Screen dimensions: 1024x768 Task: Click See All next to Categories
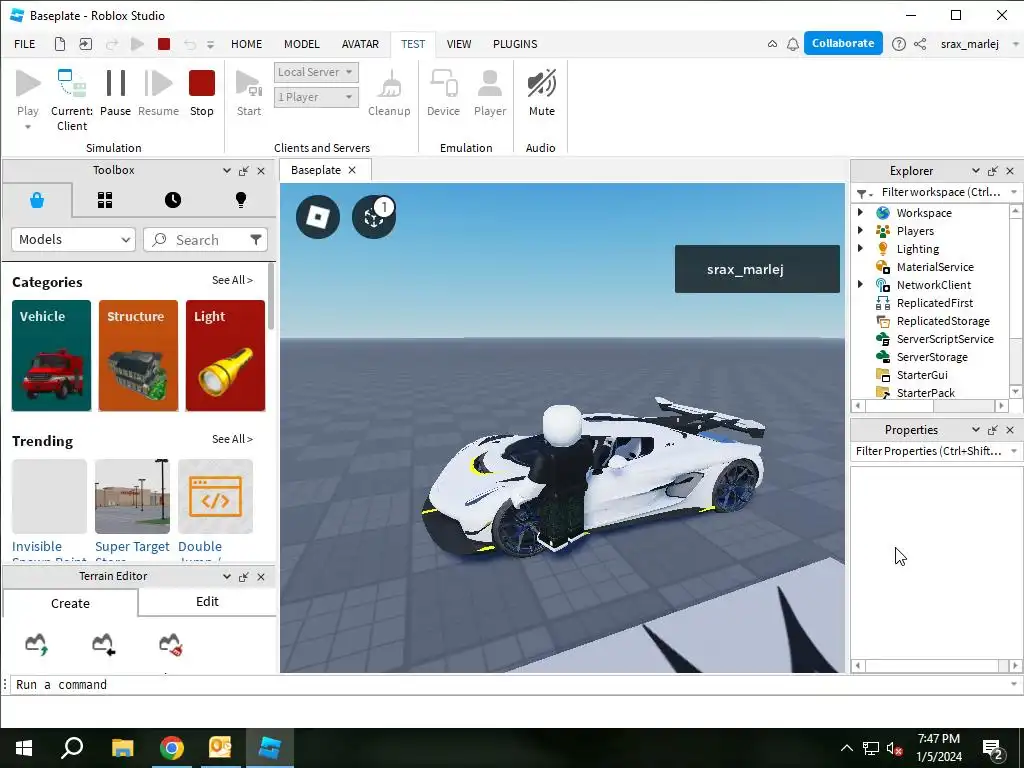[x=232, y=280]
